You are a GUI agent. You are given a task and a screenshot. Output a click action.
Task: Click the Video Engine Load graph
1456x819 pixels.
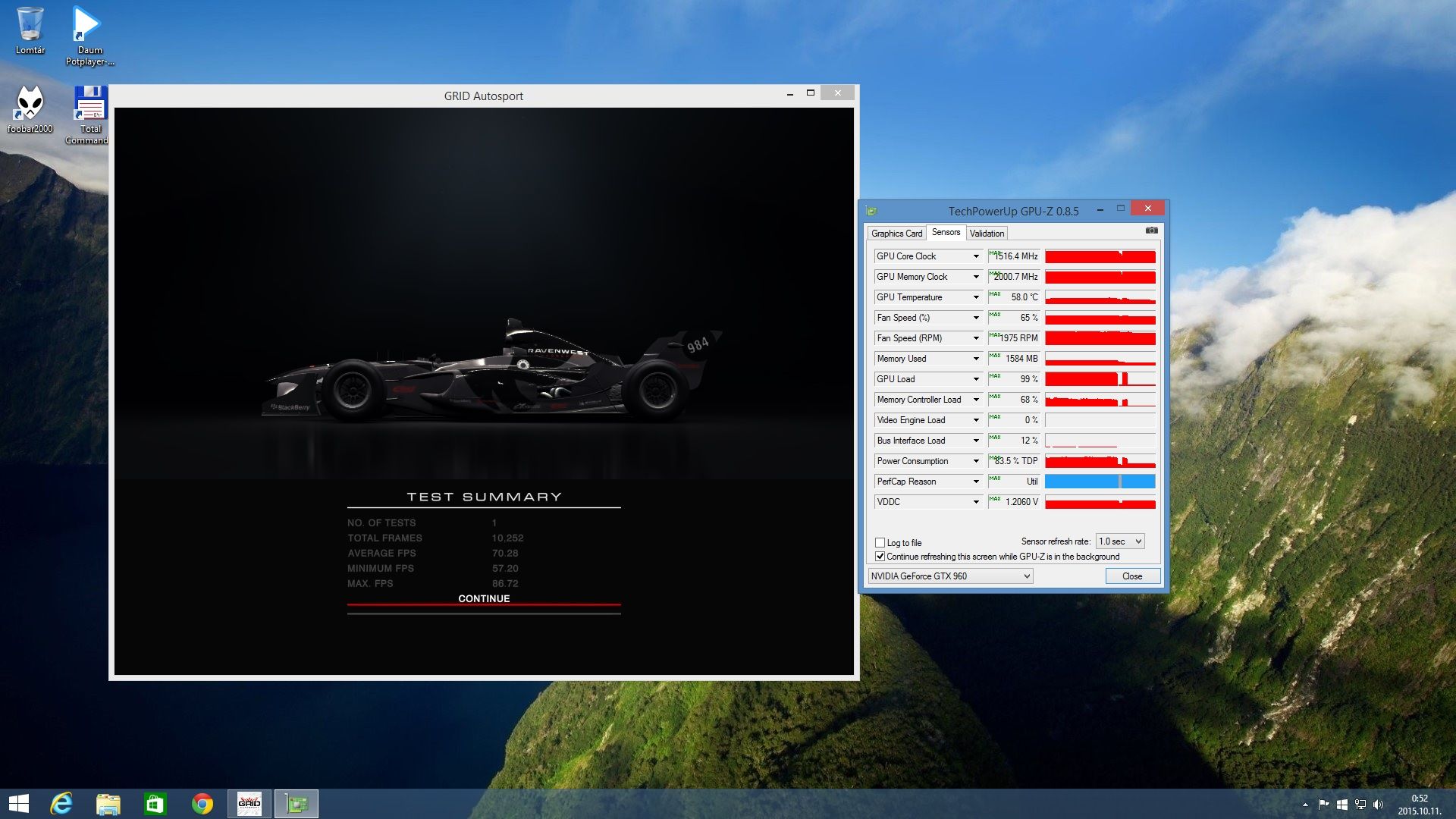click(x=1100, y=420)
